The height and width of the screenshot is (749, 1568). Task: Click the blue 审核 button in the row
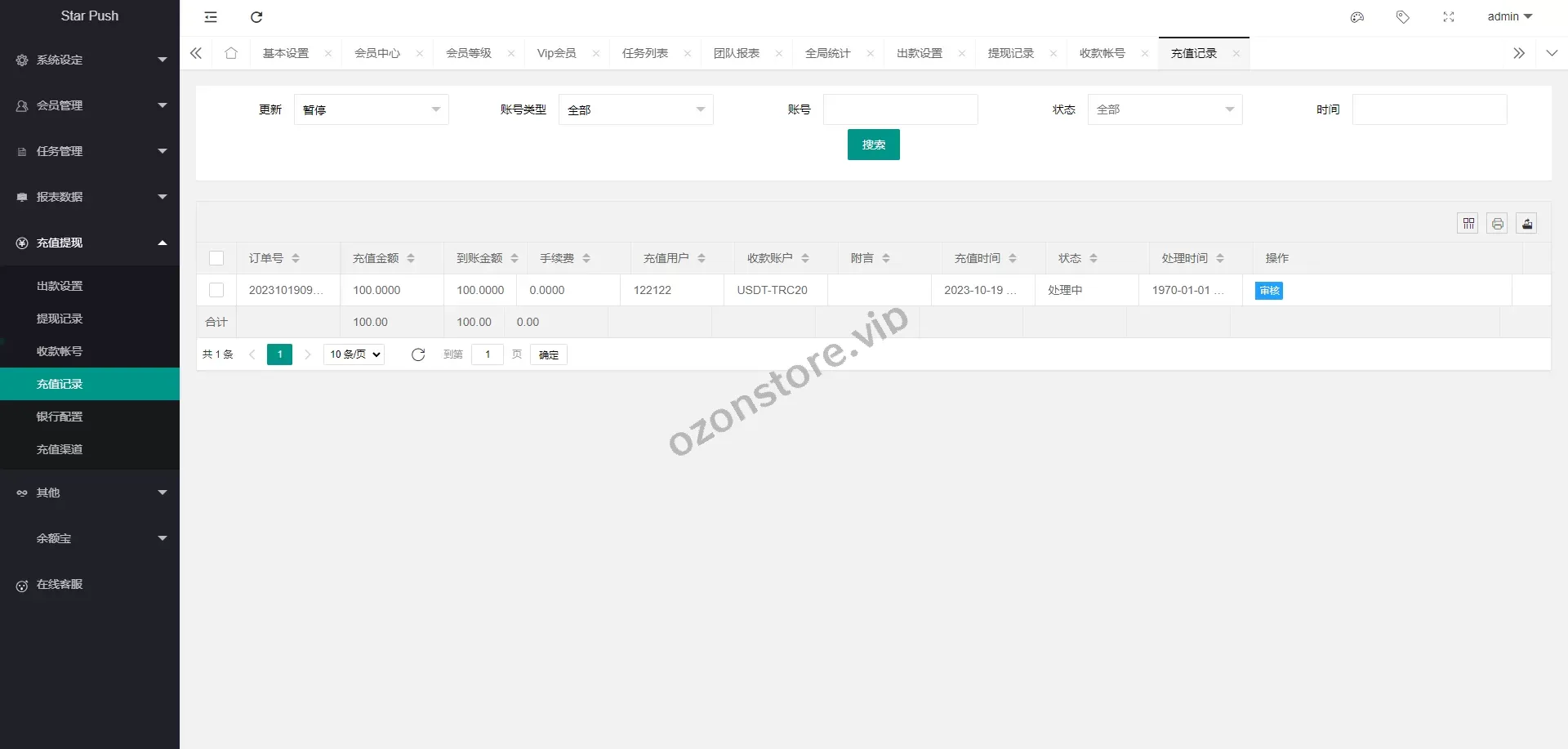[x=1268, y=290]
